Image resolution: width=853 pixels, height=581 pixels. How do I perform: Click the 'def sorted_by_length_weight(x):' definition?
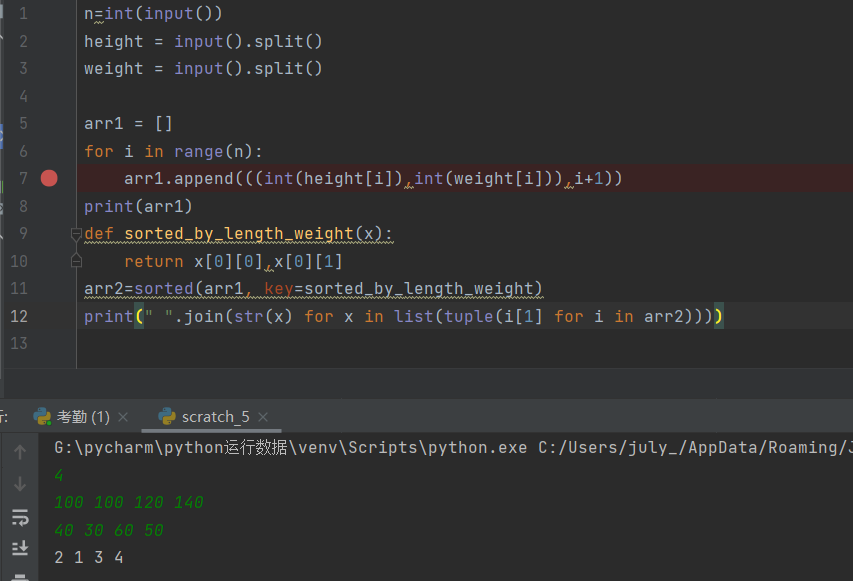click(238, 234)
